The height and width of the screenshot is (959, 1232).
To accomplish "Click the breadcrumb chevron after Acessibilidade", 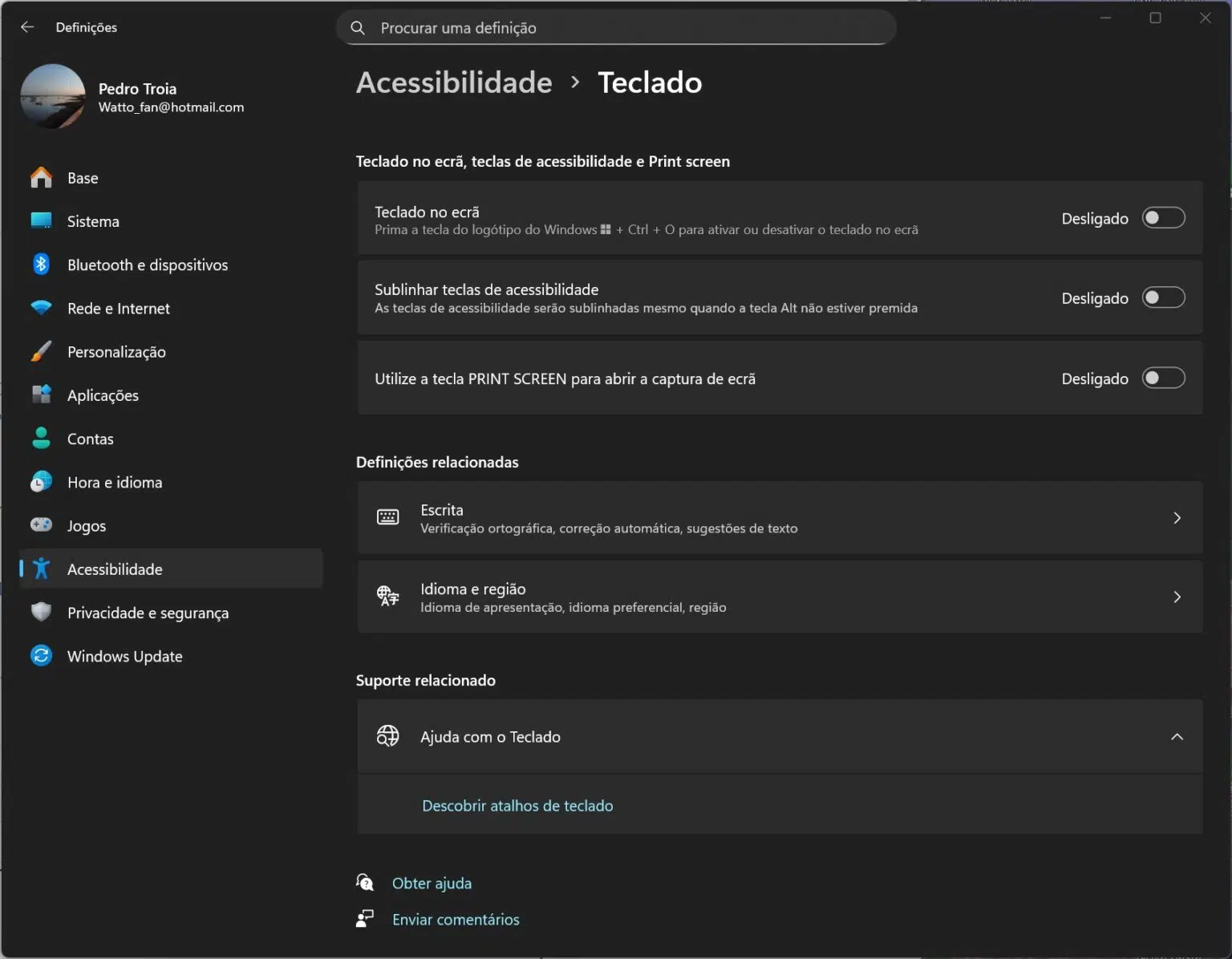I will coord(575,82).
